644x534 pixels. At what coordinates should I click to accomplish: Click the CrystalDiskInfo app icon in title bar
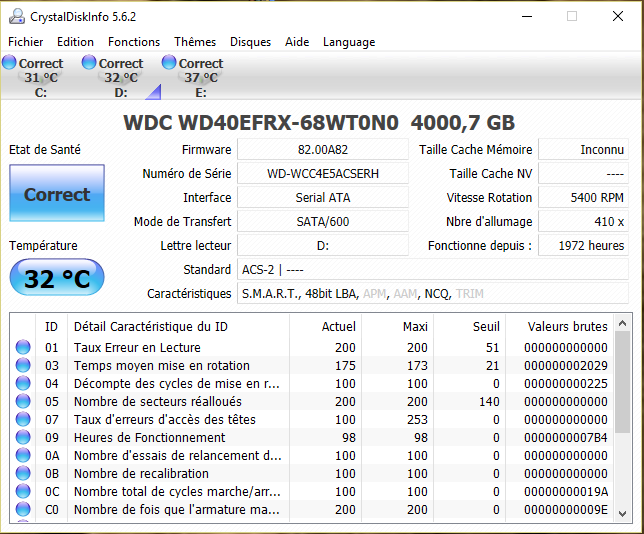(x=17, y=16)
